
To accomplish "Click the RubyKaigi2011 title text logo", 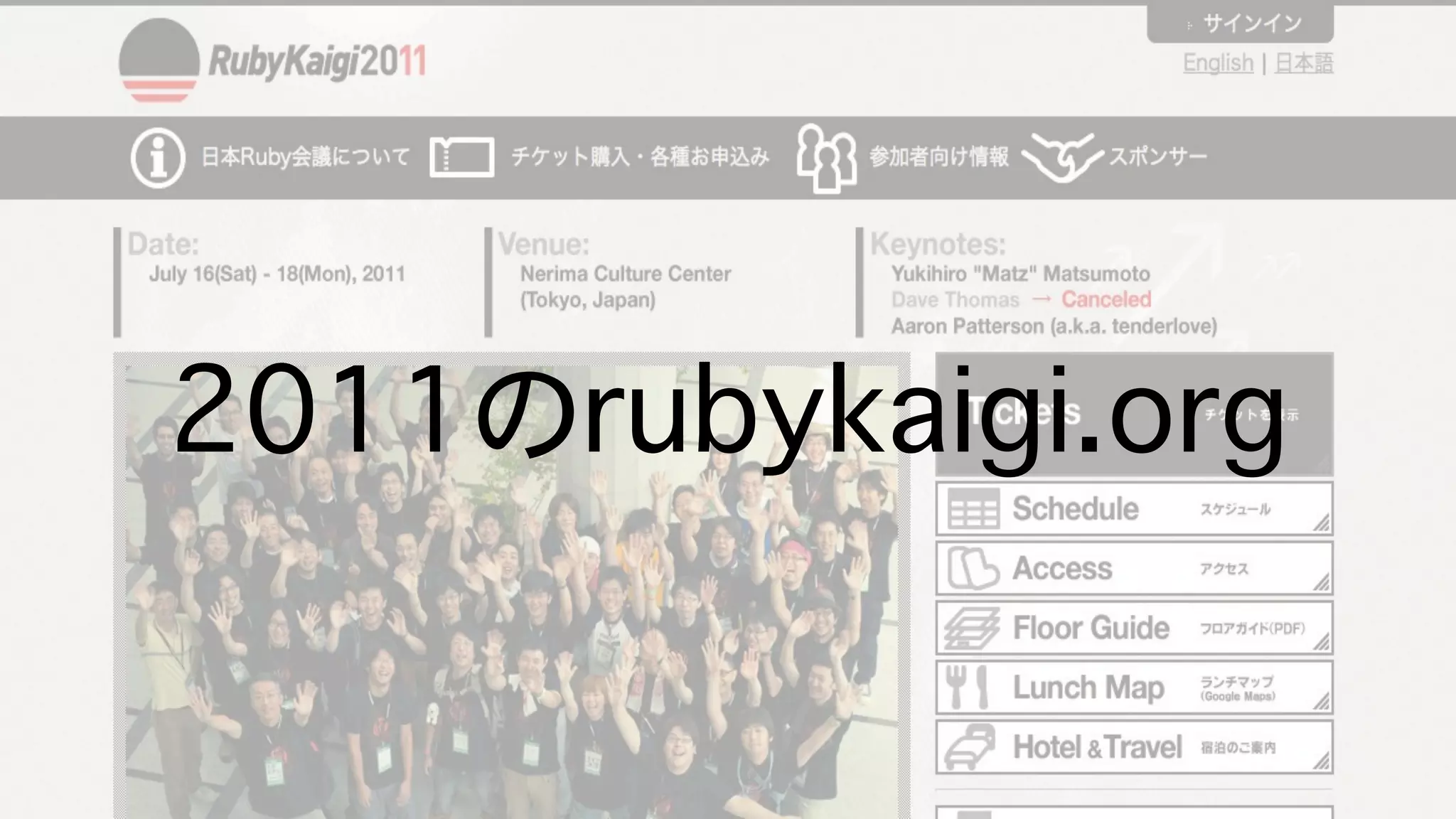I will pyautogui.click(x=317, y=62).
